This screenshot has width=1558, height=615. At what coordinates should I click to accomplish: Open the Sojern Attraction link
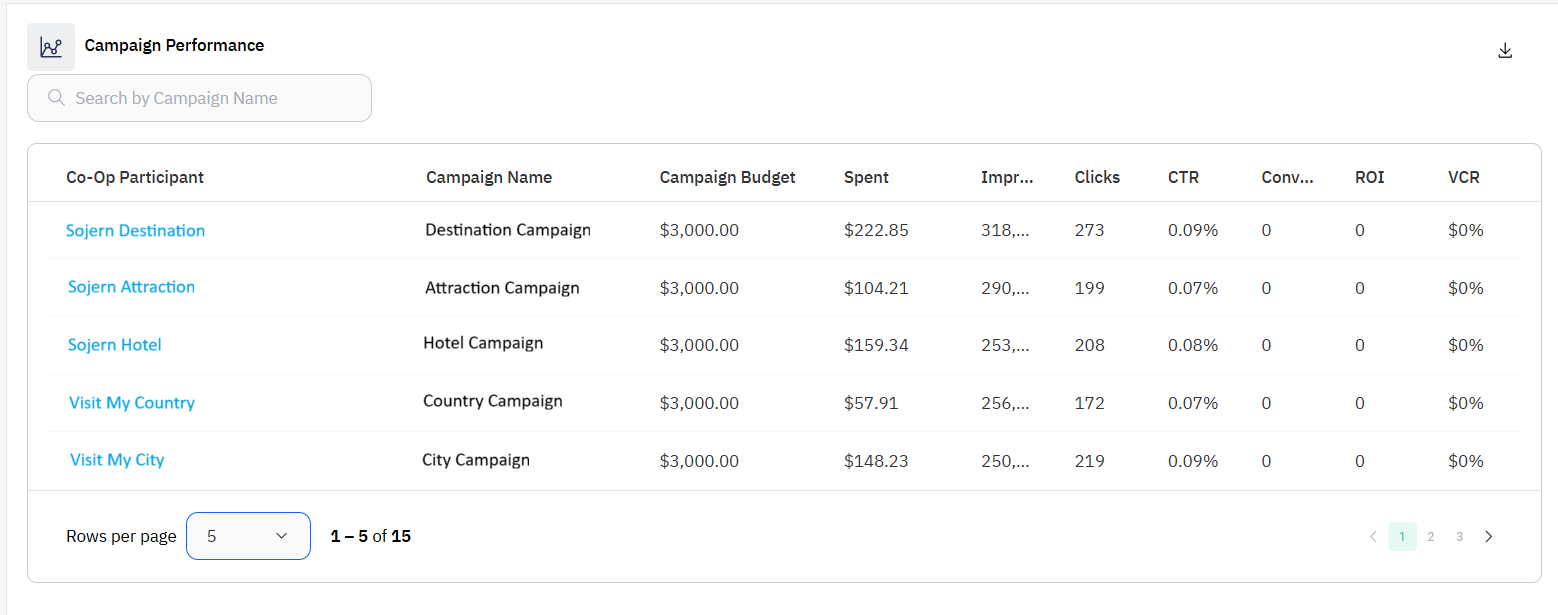[x=131, y=287]
